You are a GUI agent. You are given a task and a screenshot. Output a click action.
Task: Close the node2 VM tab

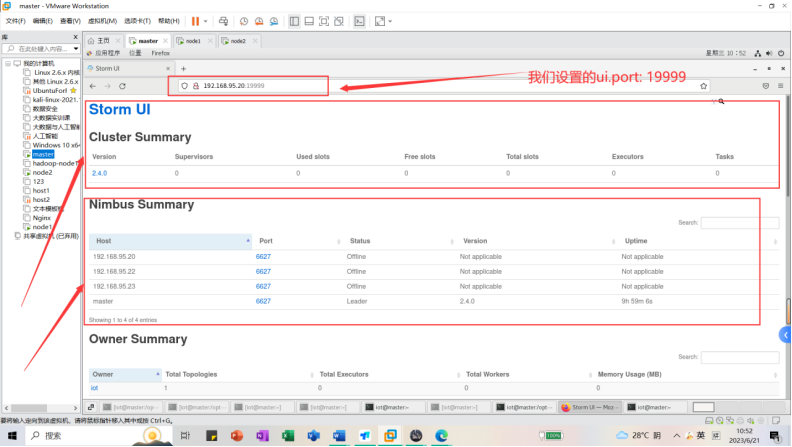click(255, 41)
